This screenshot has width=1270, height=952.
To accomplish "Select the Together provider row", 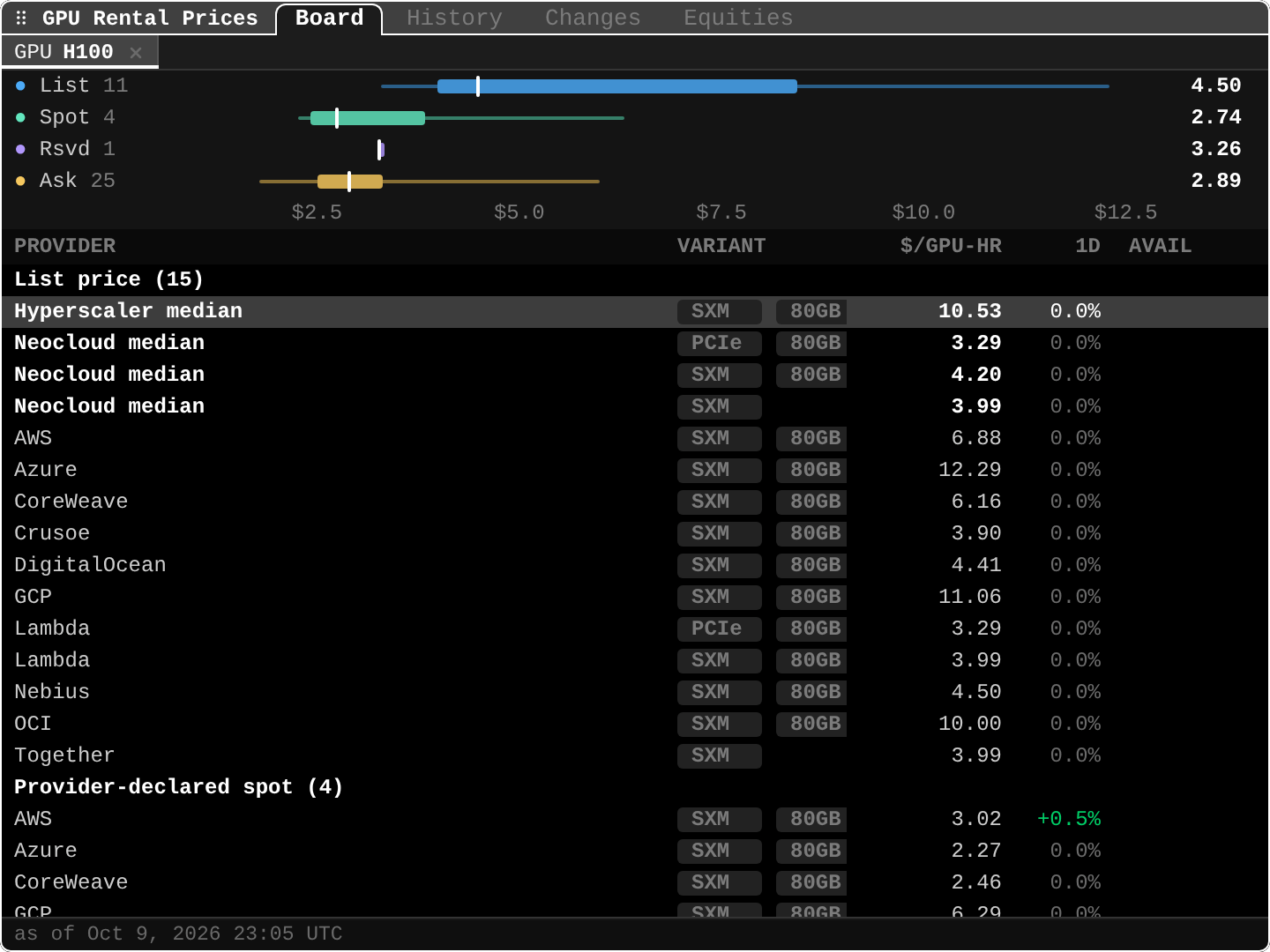I will (x=635, y=755).
